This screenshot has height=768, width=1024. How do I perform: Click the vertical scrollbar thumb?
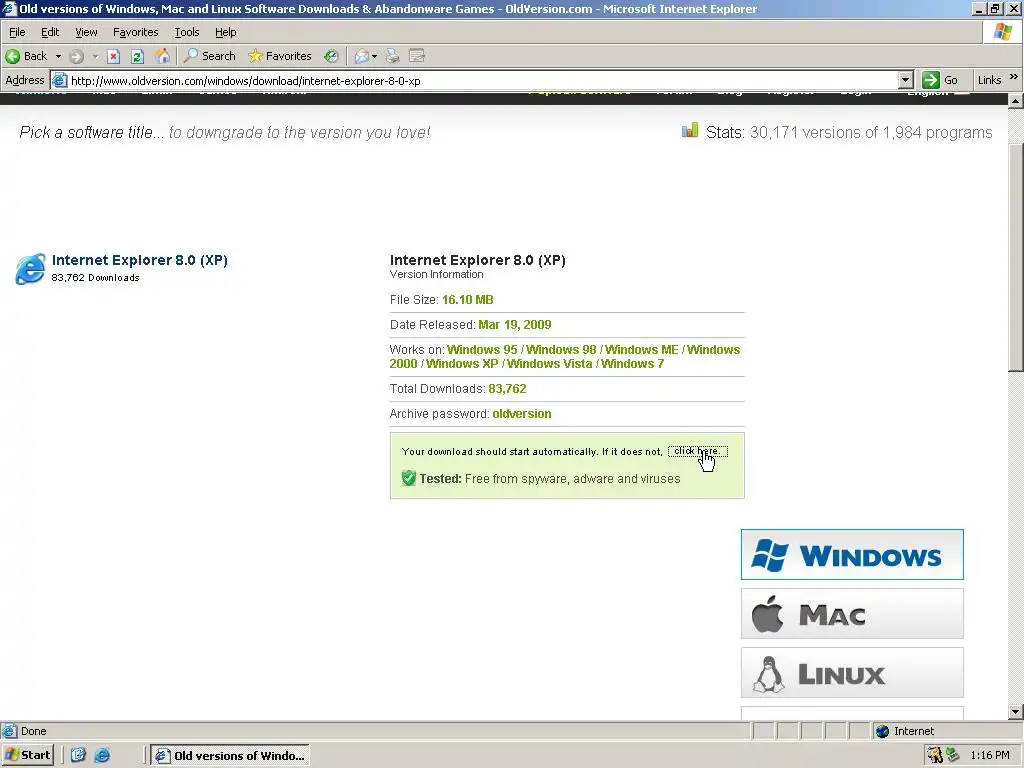tap(1016, 257)
